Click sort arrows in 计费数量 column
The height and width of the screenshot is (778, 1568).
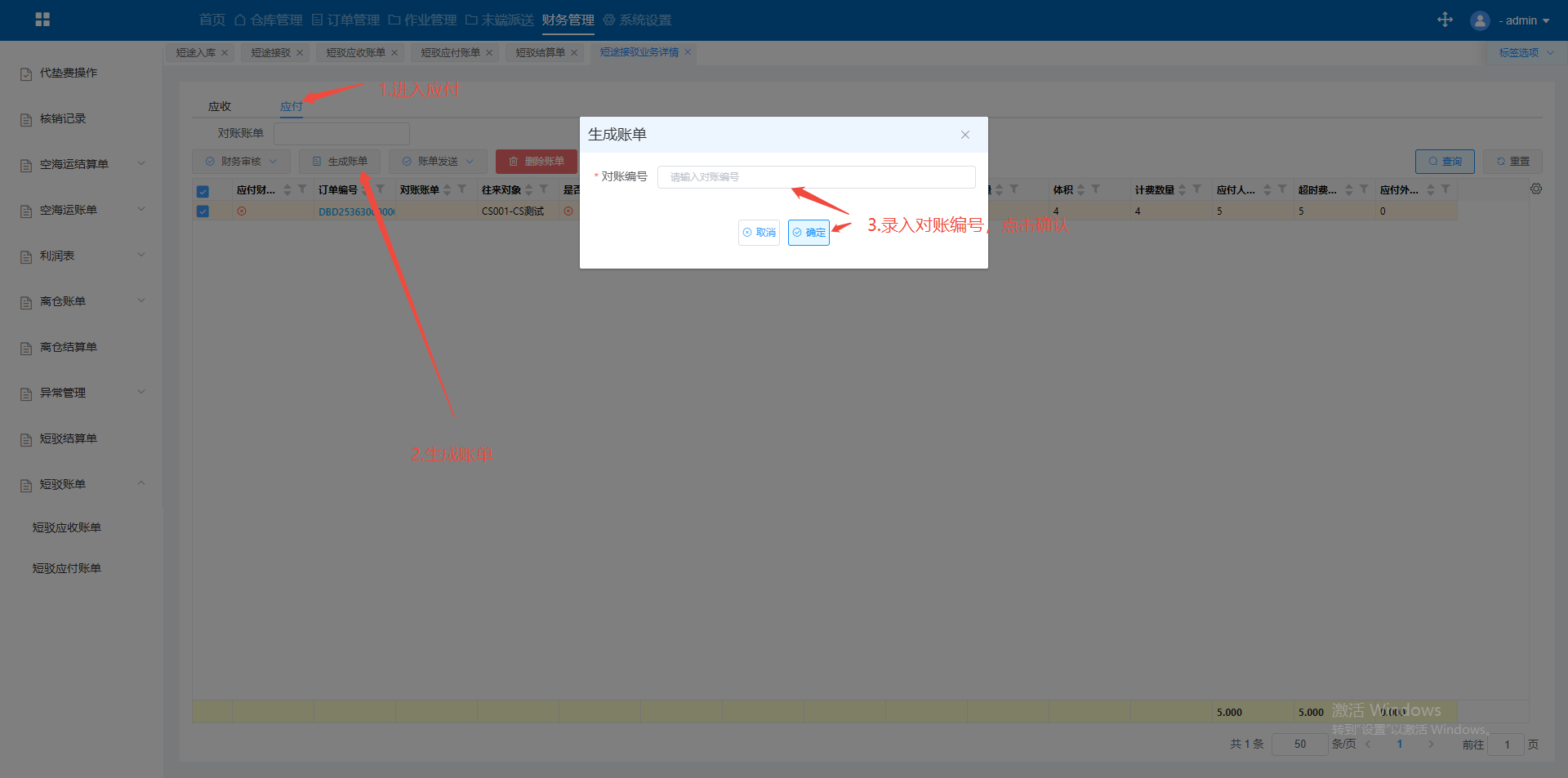(1183, 189)
